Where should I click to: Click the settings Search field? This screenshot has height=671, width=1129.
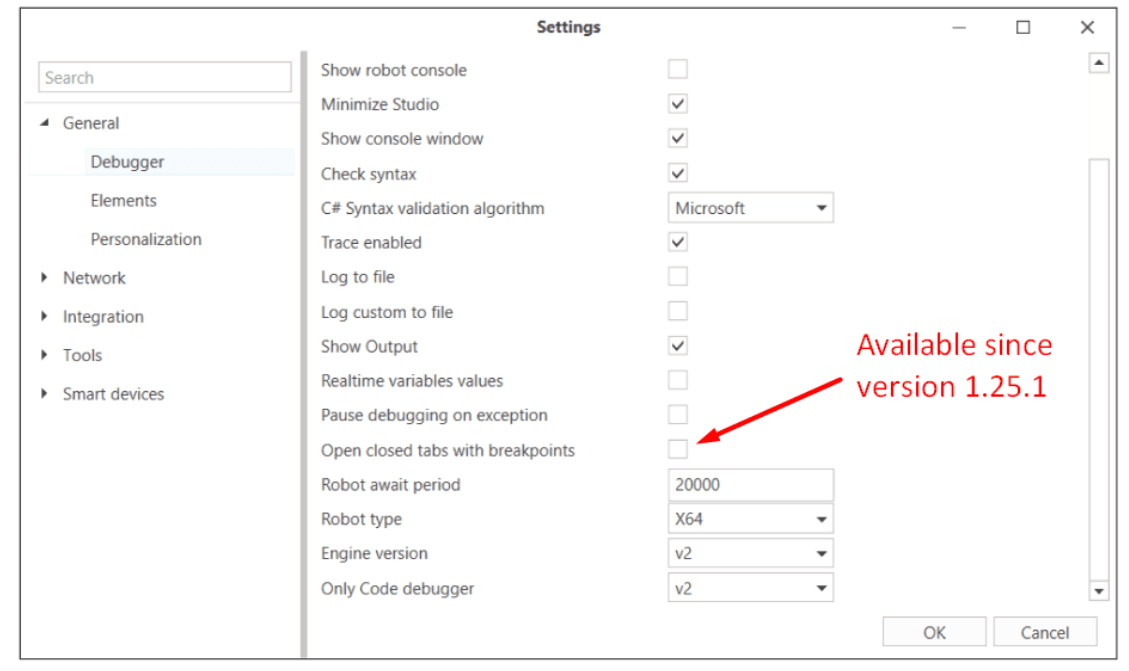[165, 78]
